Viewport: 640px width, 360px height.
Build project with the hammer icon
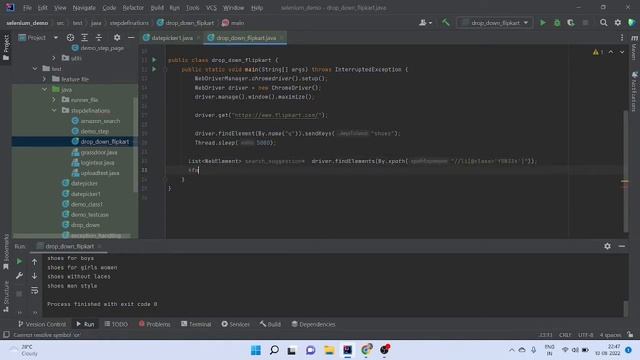[x=446, y=23]
